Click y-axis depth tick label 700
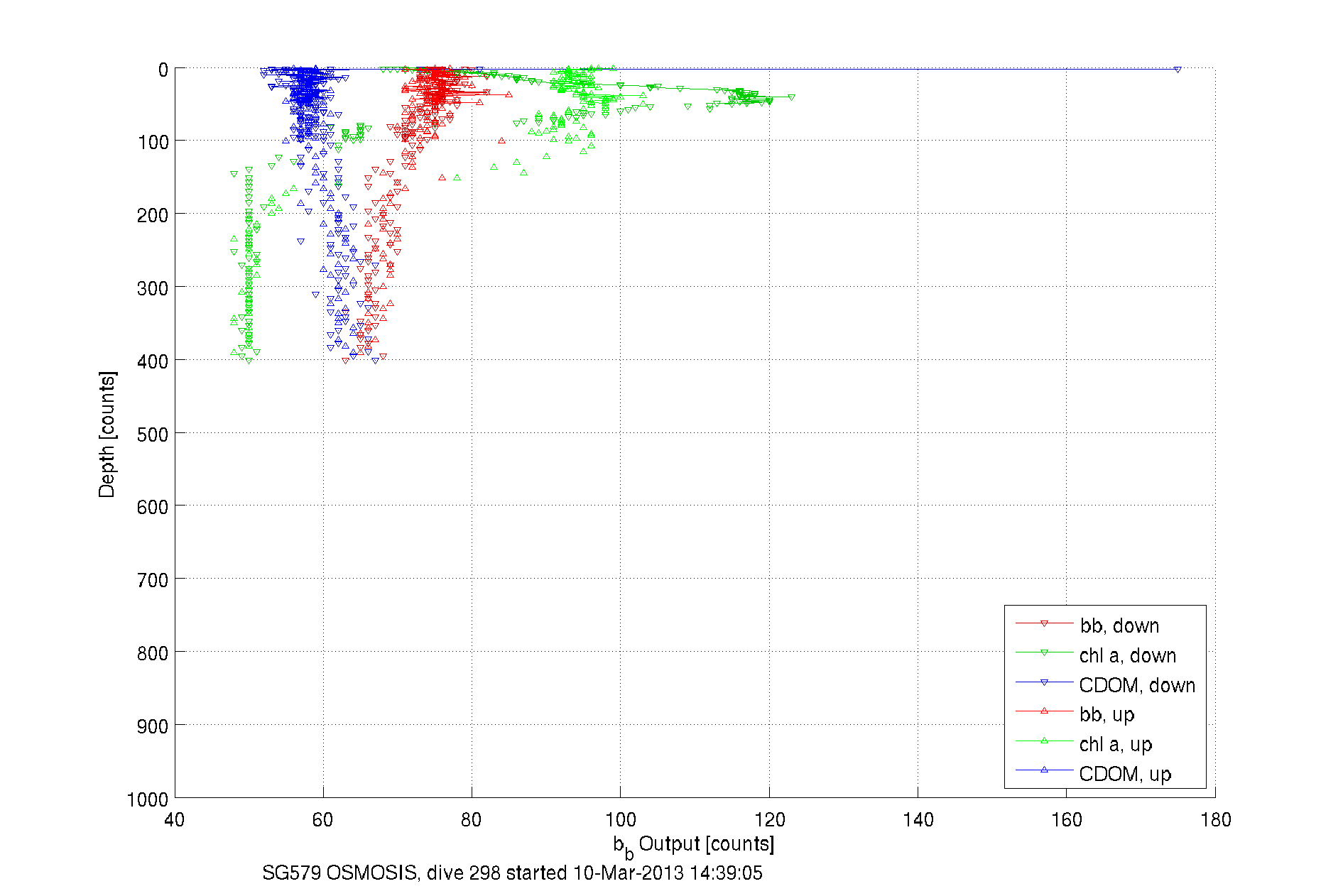The width and height of the screenshot is (1343, 896). [x=153, y=580]
